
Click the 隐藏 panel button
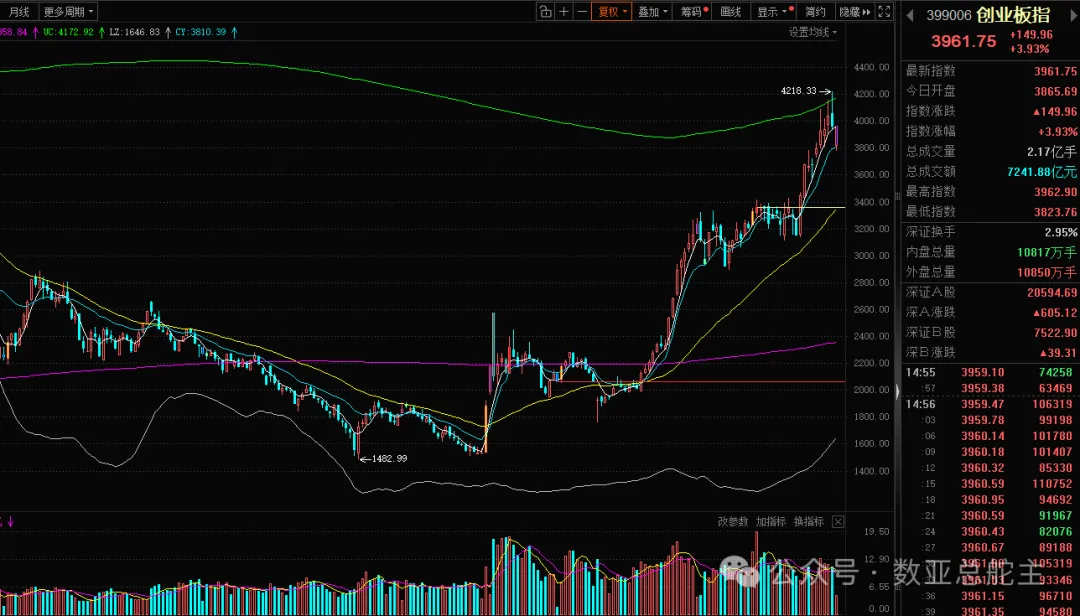854,12
